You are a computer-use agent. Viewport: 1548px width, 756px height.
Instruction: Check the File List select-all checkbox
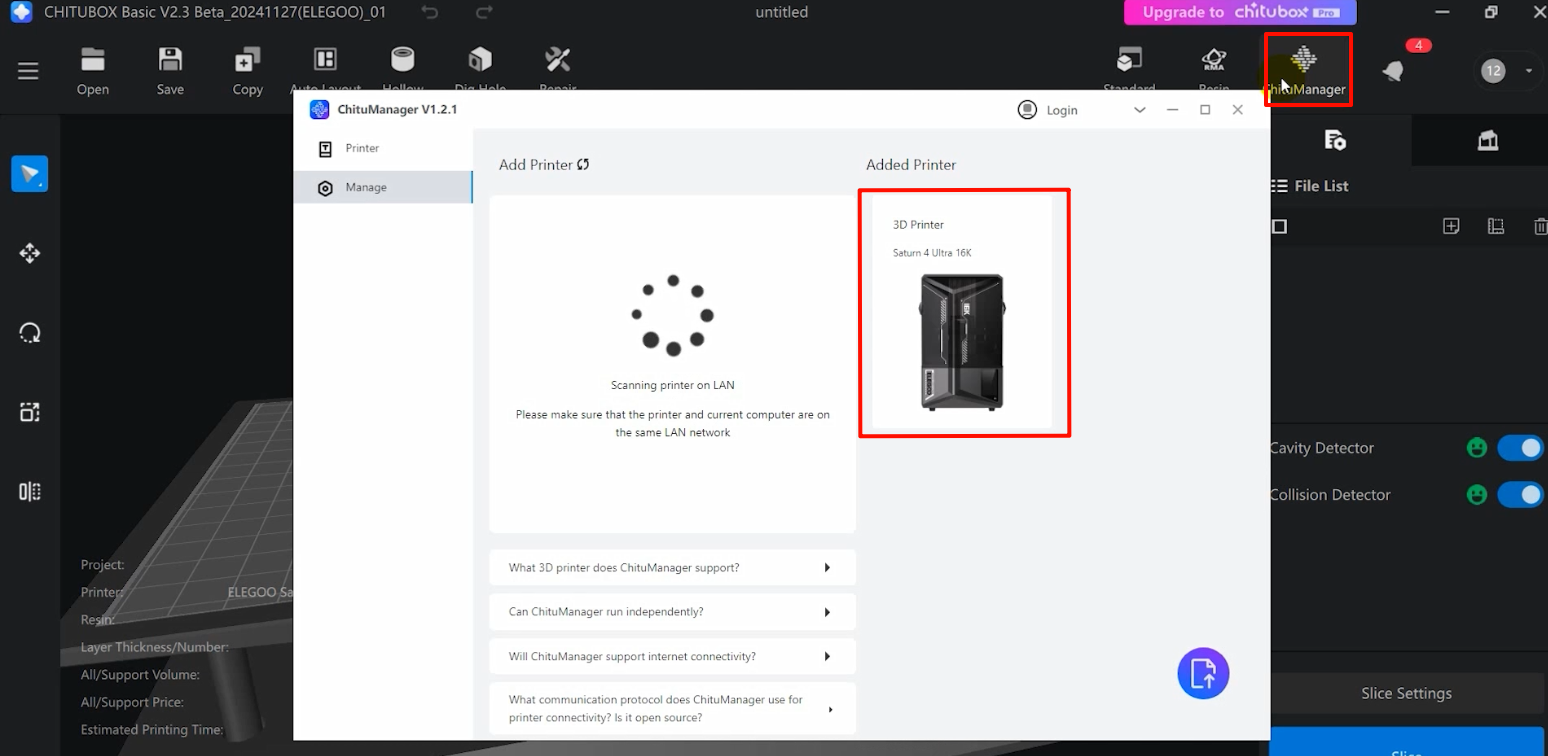1279,227
